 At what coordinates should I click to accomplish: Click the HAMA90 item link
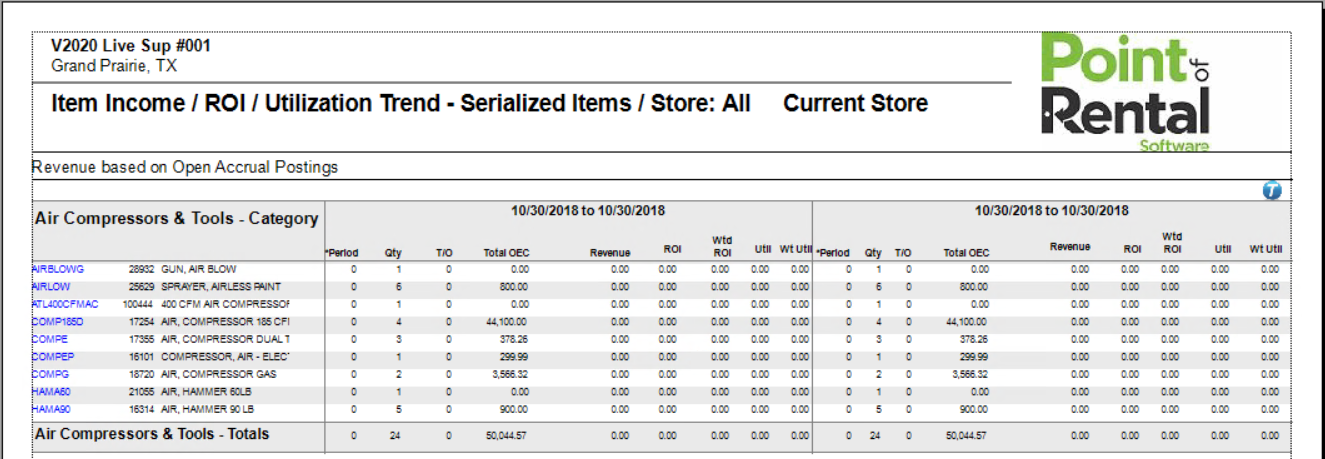[x=52, y=409]
